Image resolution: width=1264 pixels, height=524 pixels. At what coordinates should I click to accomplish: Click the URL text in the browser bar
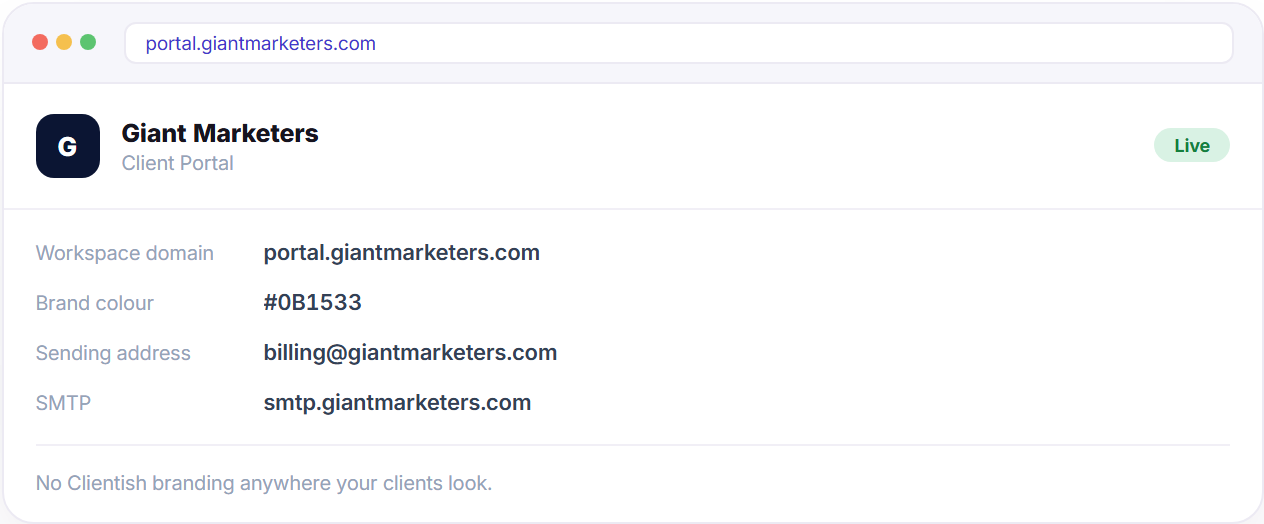(261, 44)
